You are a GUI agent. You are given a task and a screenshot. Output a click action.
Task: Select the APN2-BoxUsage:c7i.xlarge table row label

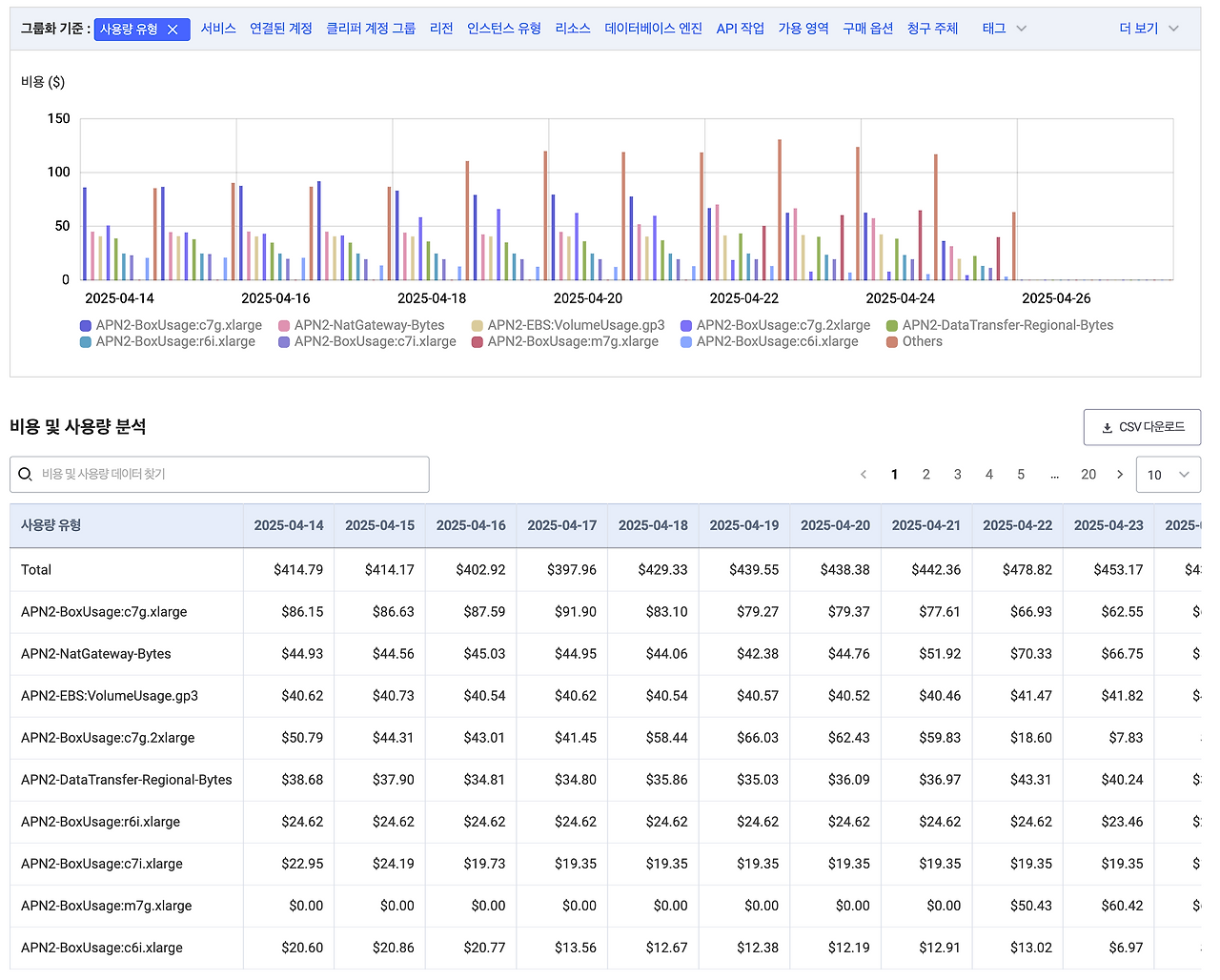pos(102,864)
